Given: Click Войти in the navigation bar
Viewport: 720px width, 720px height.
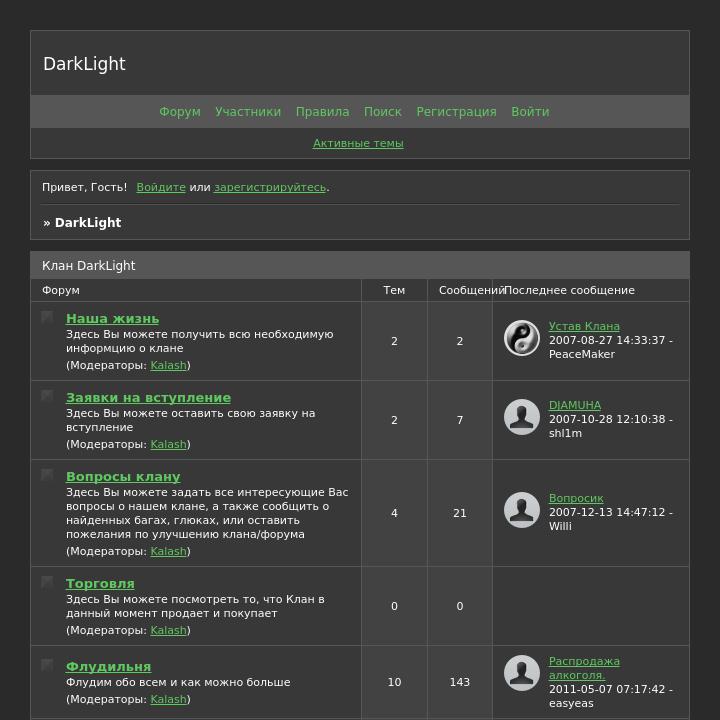Looking at the screenshot, I should (530, 112).
